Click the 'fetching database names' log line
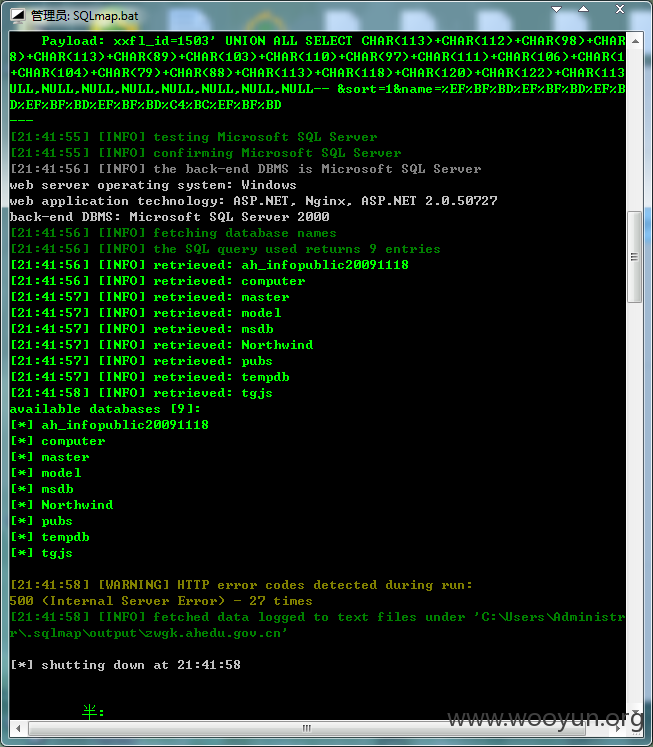 (x=173, y=233)
